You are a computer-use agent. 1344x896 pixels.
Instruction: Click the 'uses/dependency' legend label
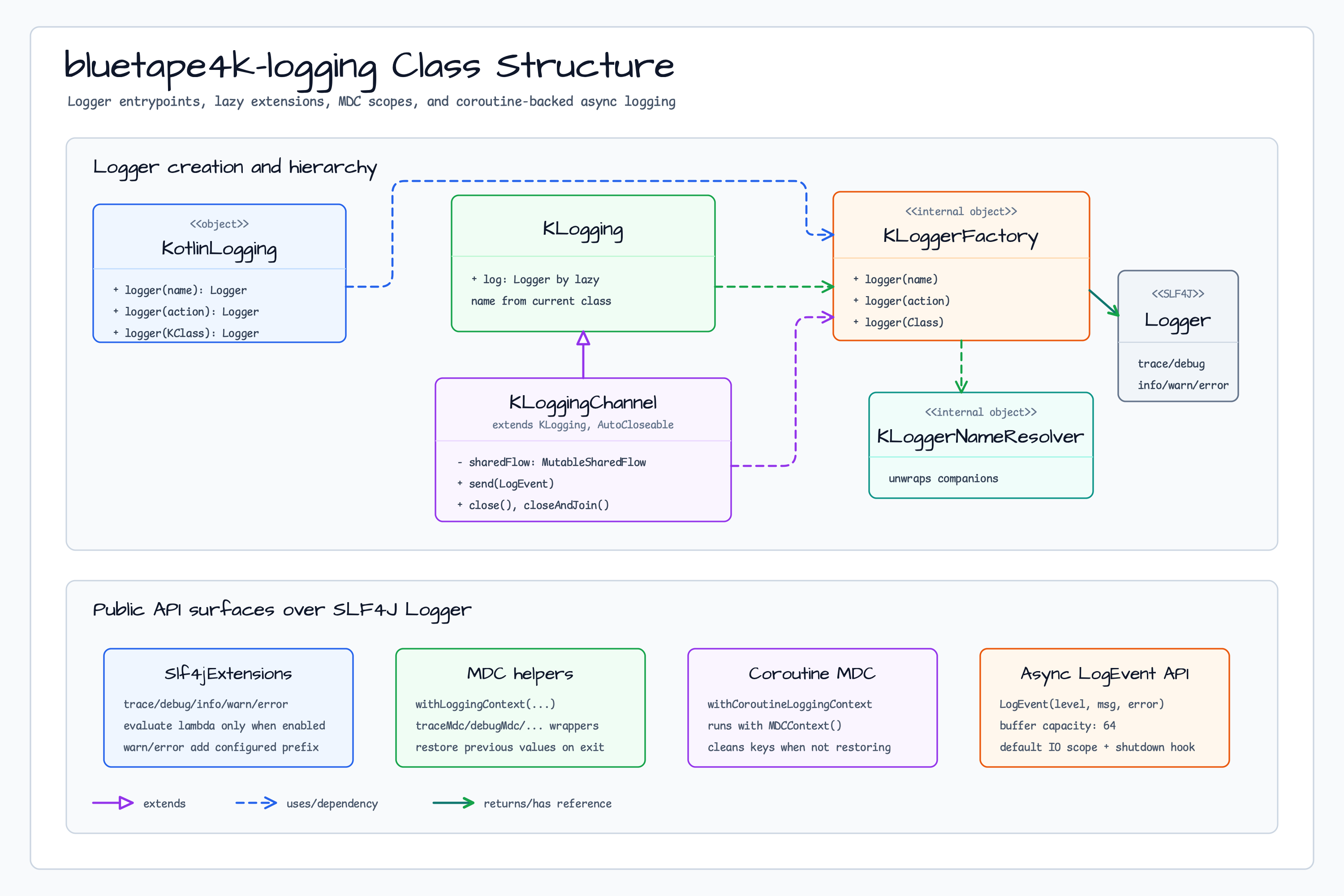[332, 804]
